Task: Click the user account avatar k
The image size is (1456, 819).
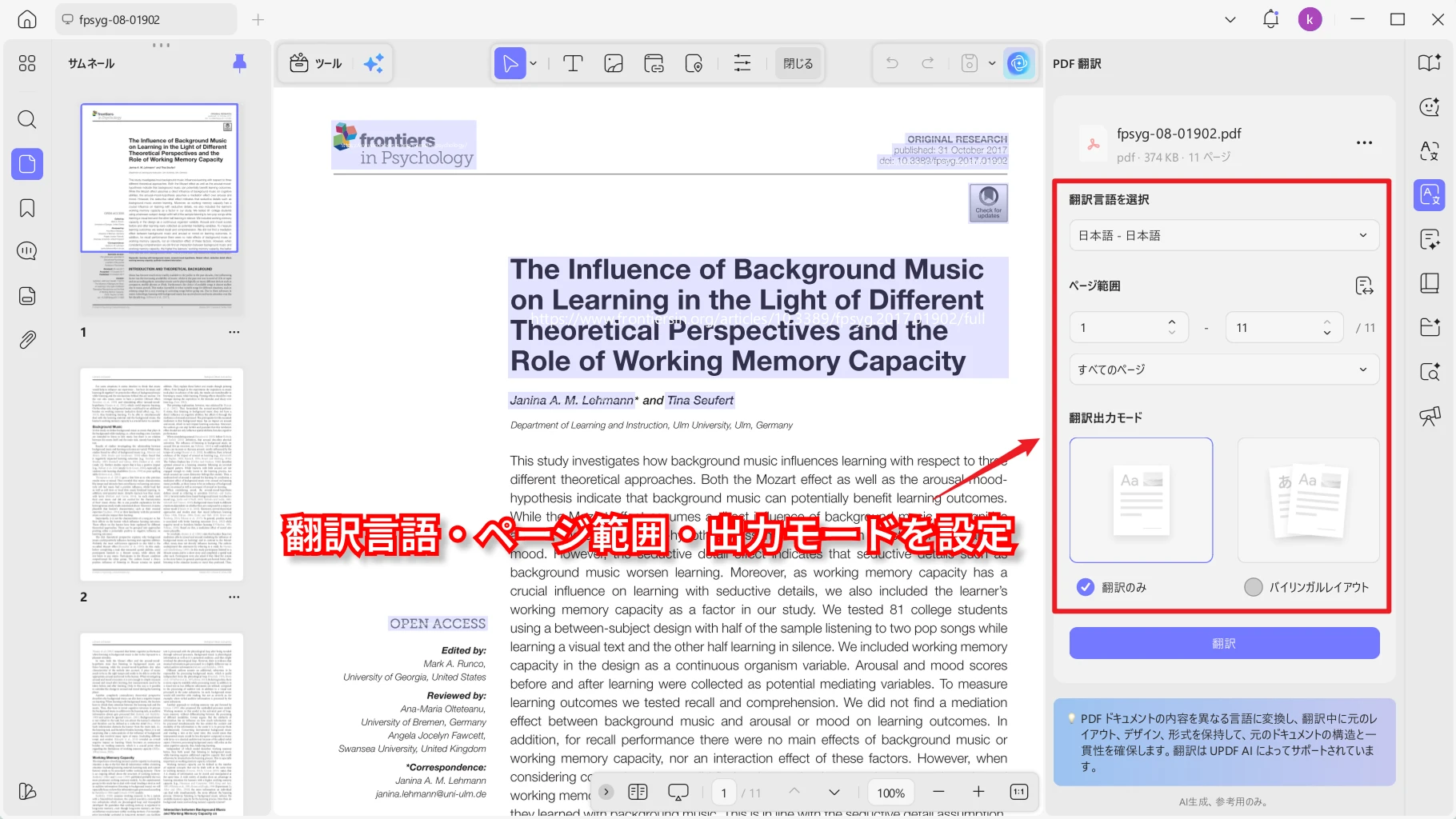Action: pyautogui.click(x=1310, y=19)
